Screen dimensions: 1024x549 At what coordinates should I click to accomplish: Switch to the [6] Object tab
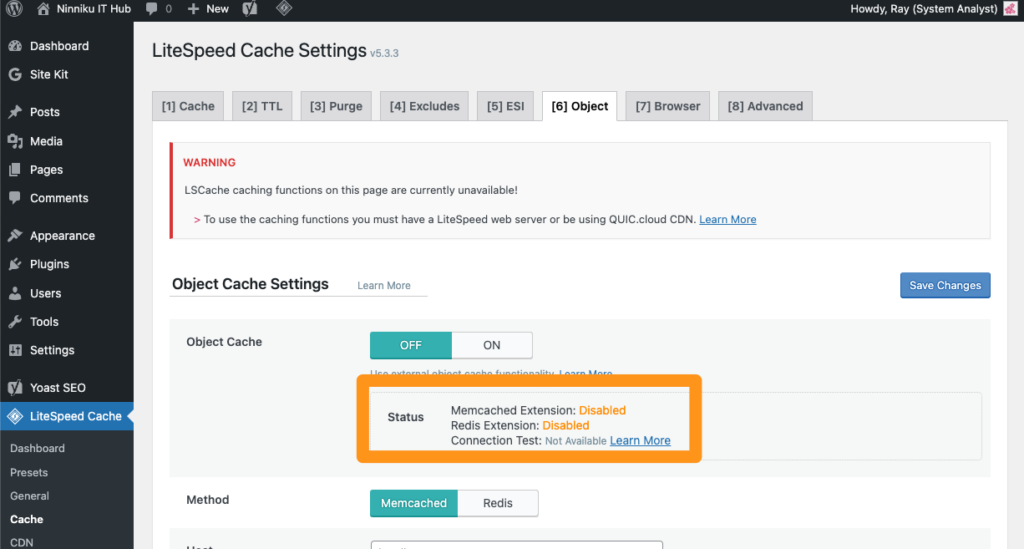(579, 106)
